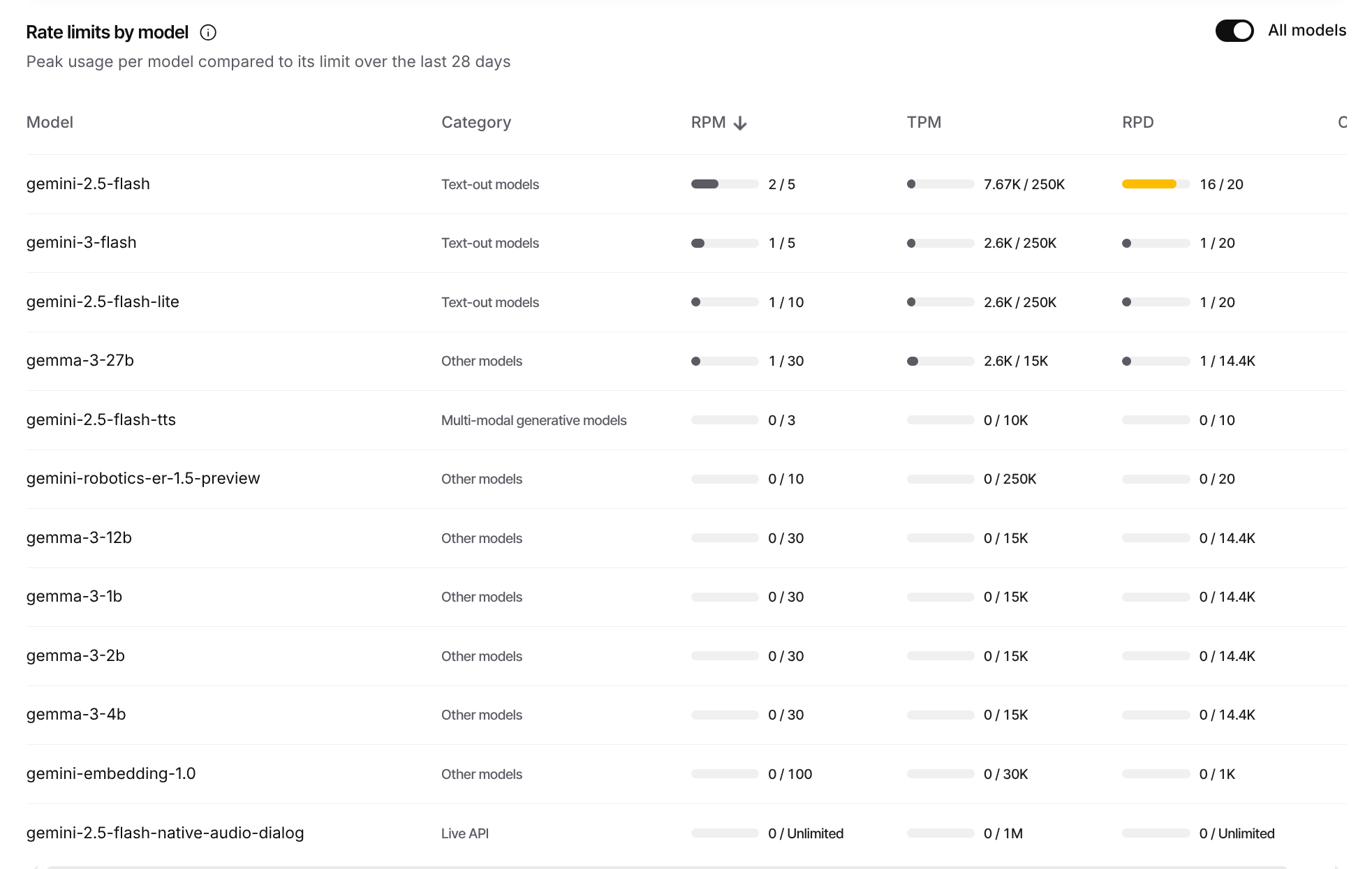Click the RPM column header label

click(x=707, y=123)
